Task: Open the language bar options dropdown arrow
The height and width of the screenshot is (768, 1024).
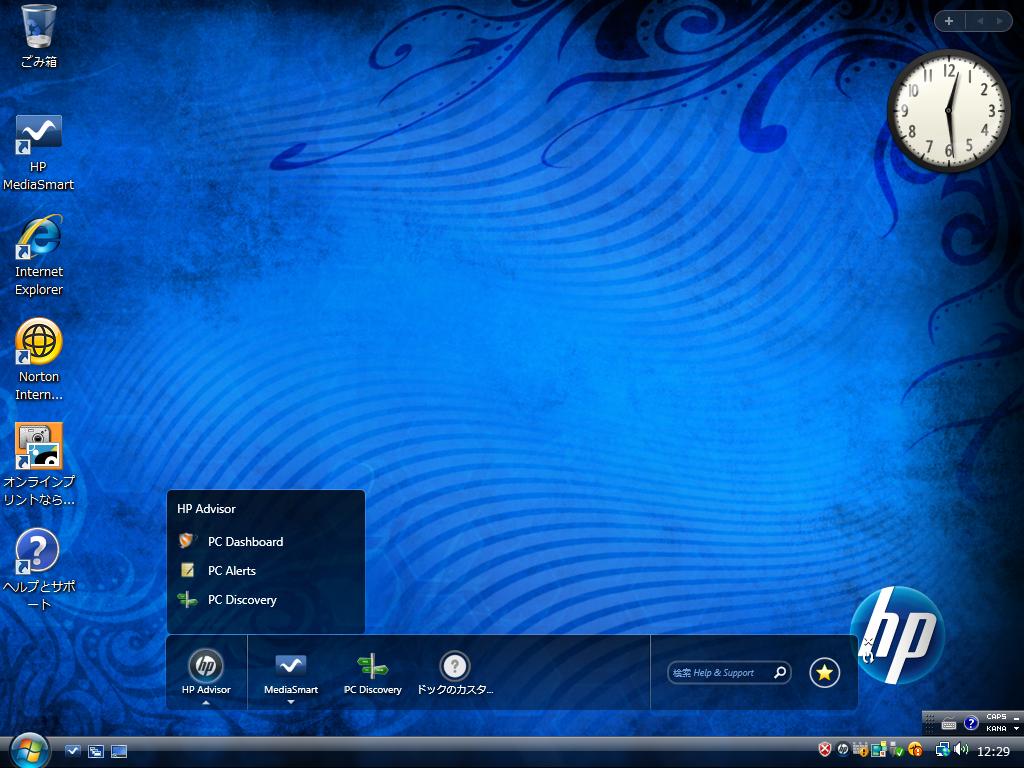Action: (1016, 728)
